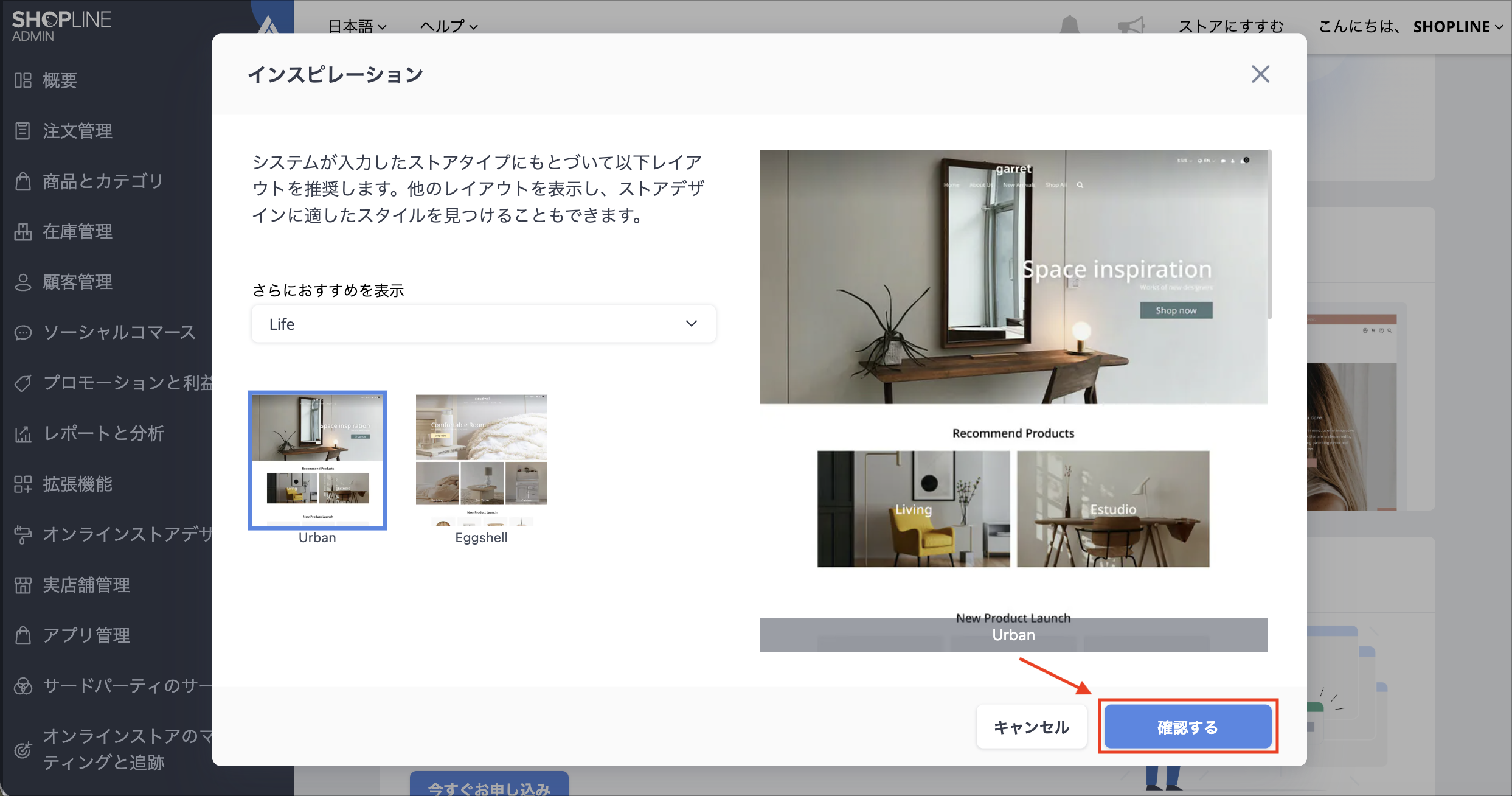Select the Urban layout thumbnail

317,460
